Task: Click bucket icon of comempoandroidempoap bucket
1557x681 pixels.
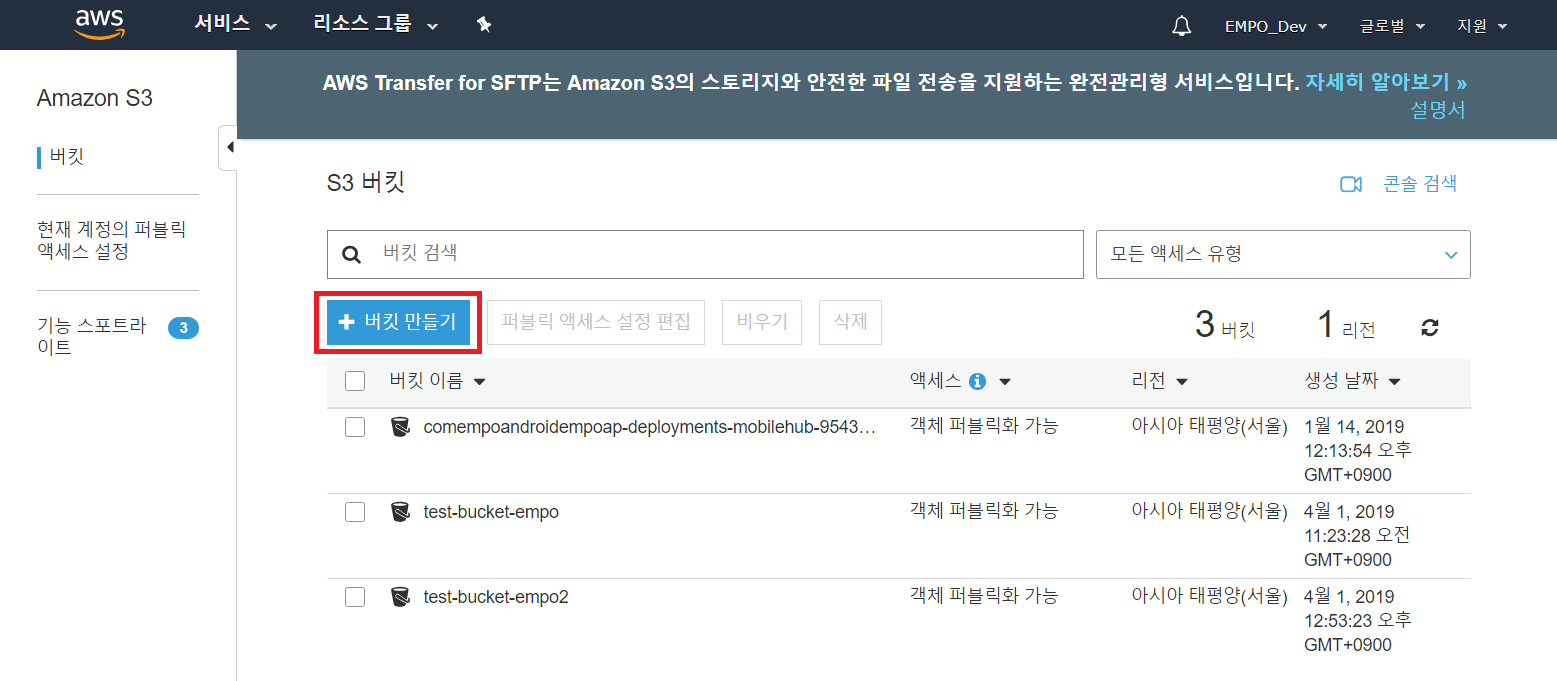Action: click(x=400, y=427)
